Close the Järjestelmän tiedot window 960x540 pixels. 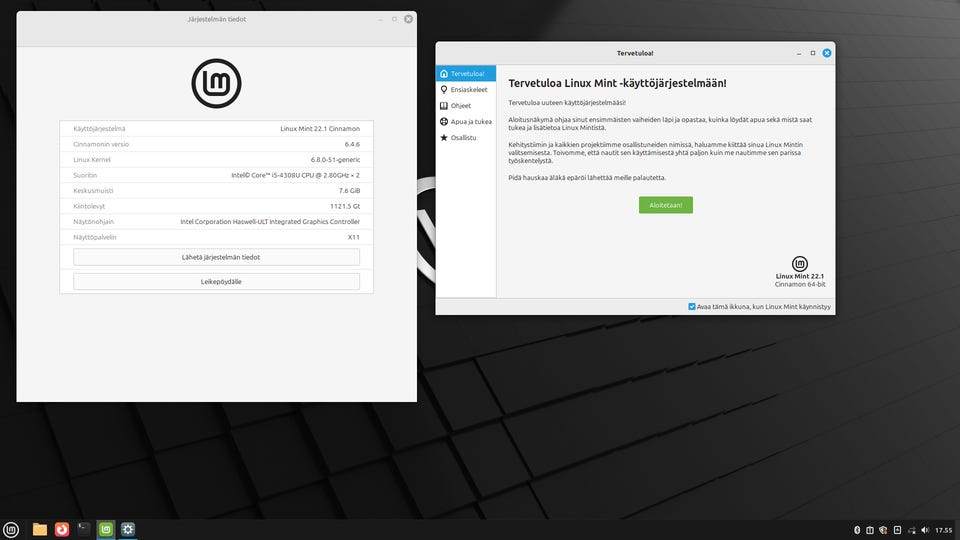point(408,19)
